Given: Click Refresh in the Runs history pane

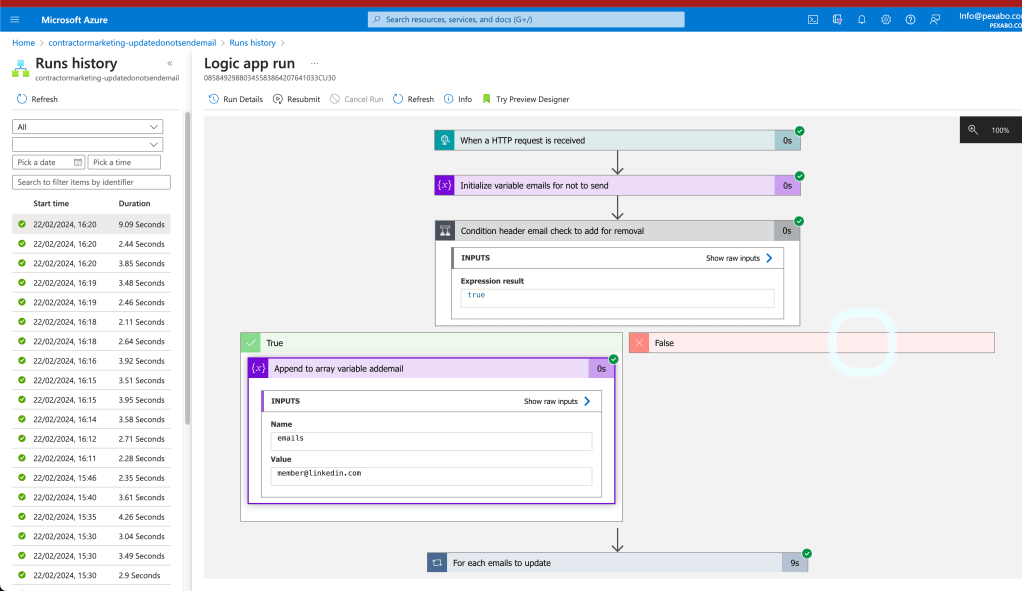Looking at the screenshot, I should (x=37, y=99).
